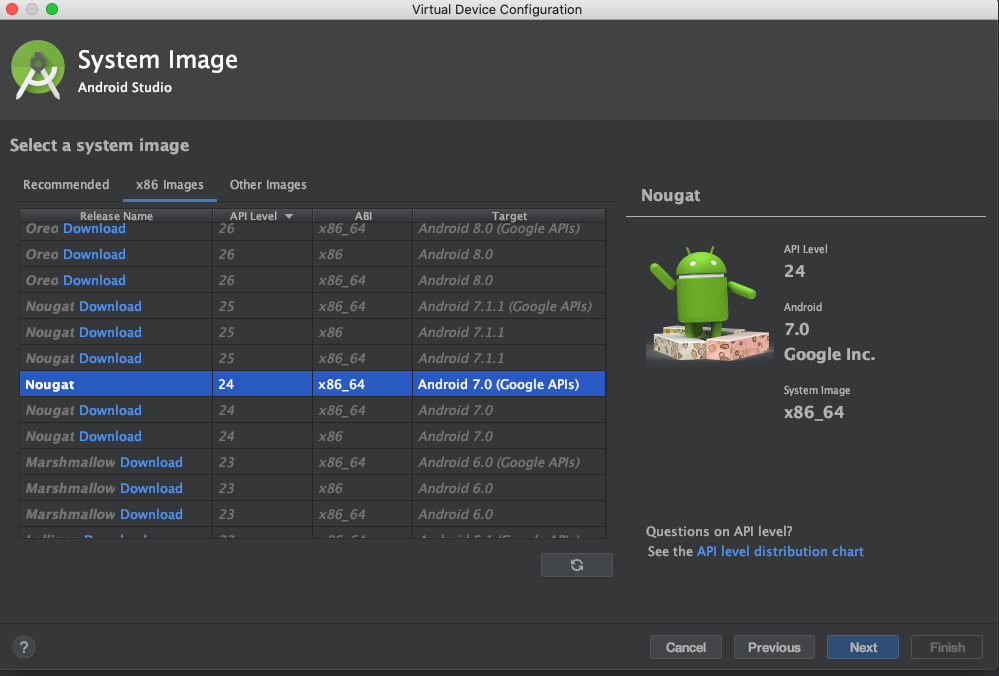Click the 'Google Inc.' vendor text
Screen dimensions: 999x676
tap(829, 355)
